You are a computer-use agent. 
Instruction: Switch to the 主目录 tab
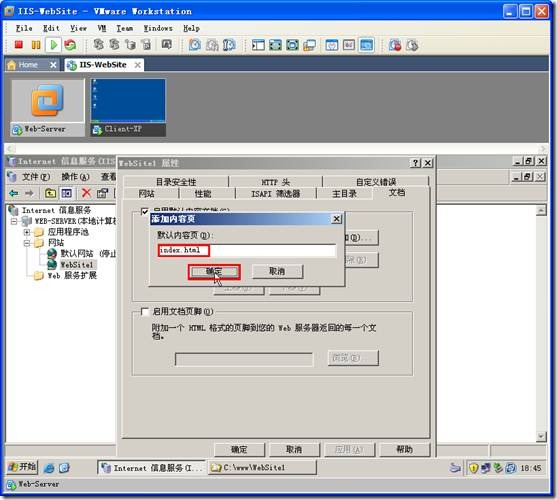tap(344, 194)
